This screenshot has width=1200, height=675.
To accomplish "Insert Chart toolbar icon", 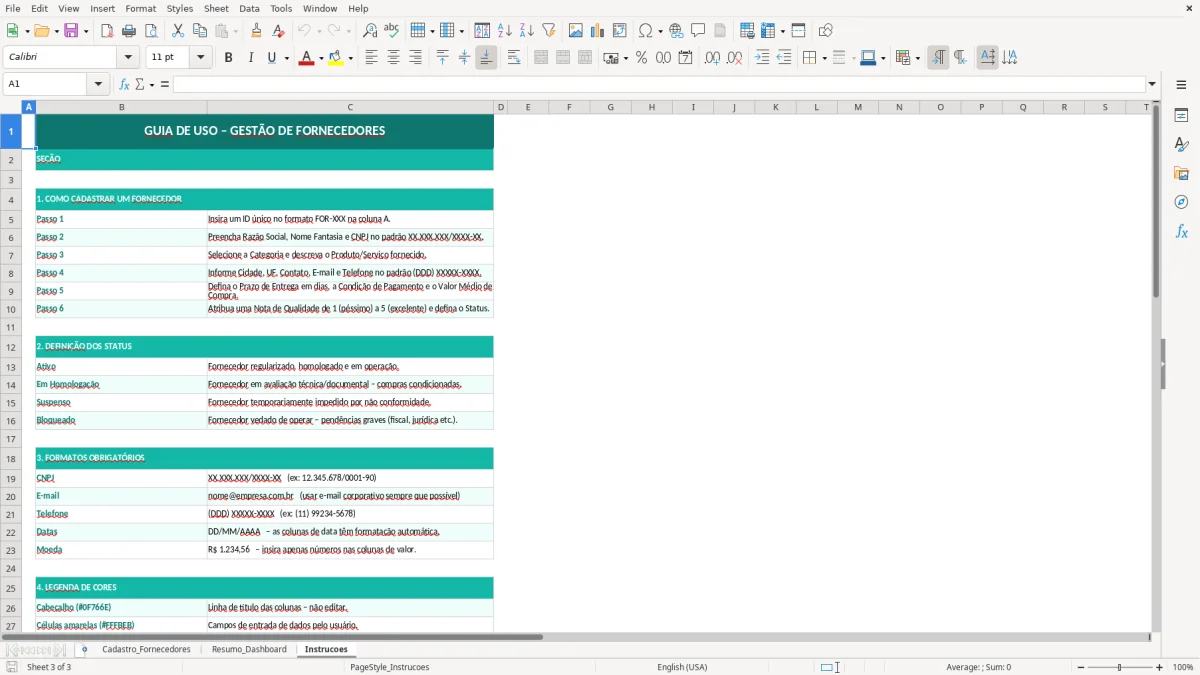I will point(597,31).
